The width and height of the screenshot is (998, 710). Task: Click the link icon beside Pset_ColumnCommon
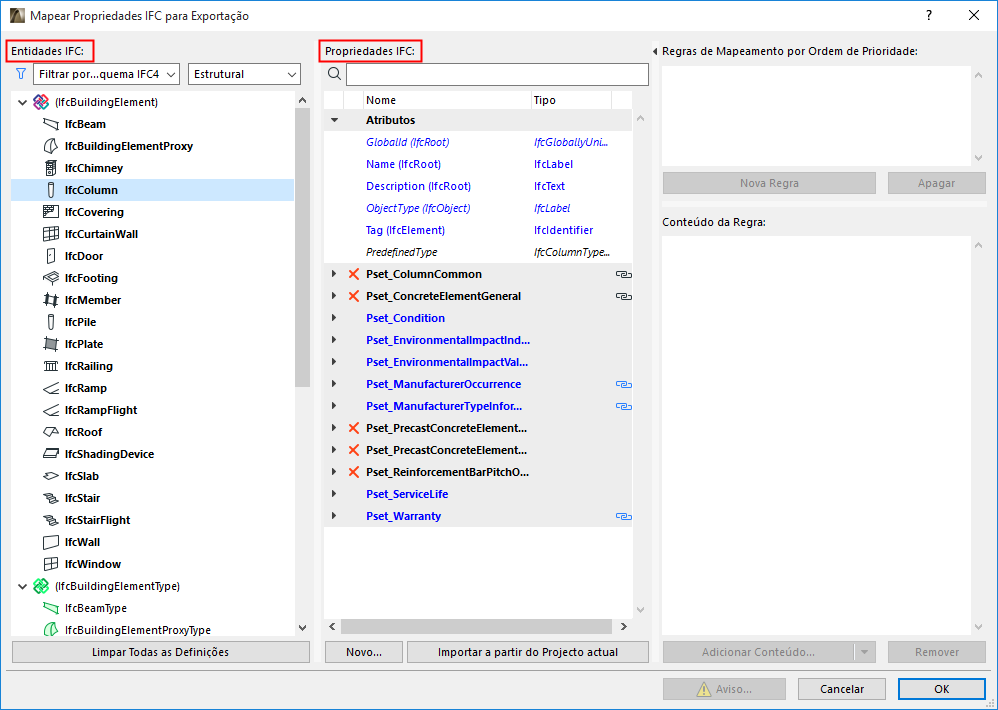pos(623,274)
